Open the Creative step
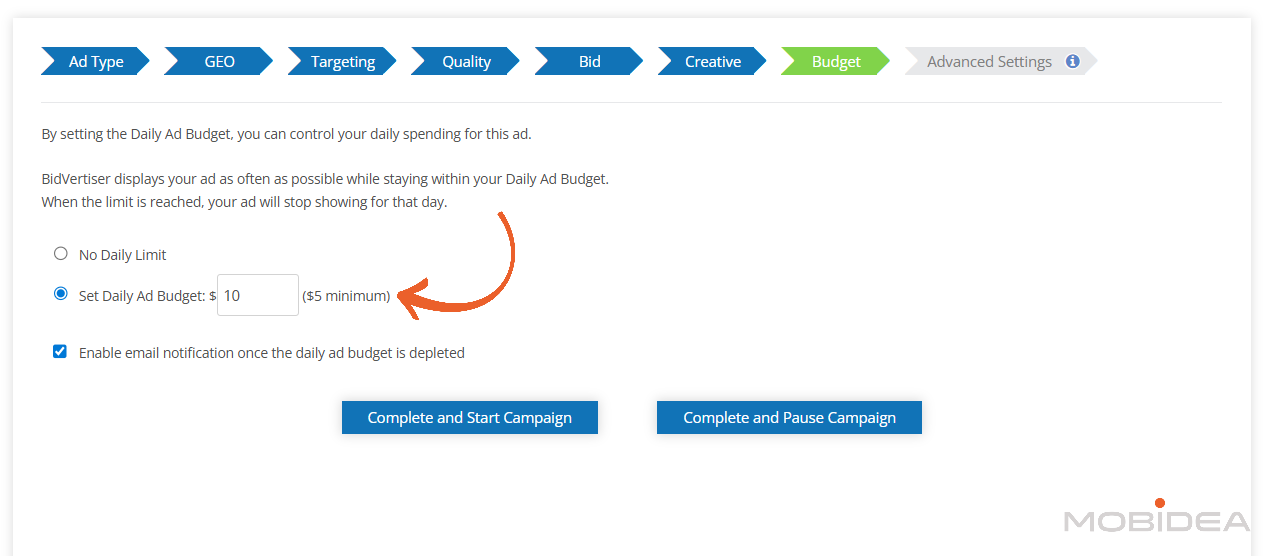 pos(712,62)
